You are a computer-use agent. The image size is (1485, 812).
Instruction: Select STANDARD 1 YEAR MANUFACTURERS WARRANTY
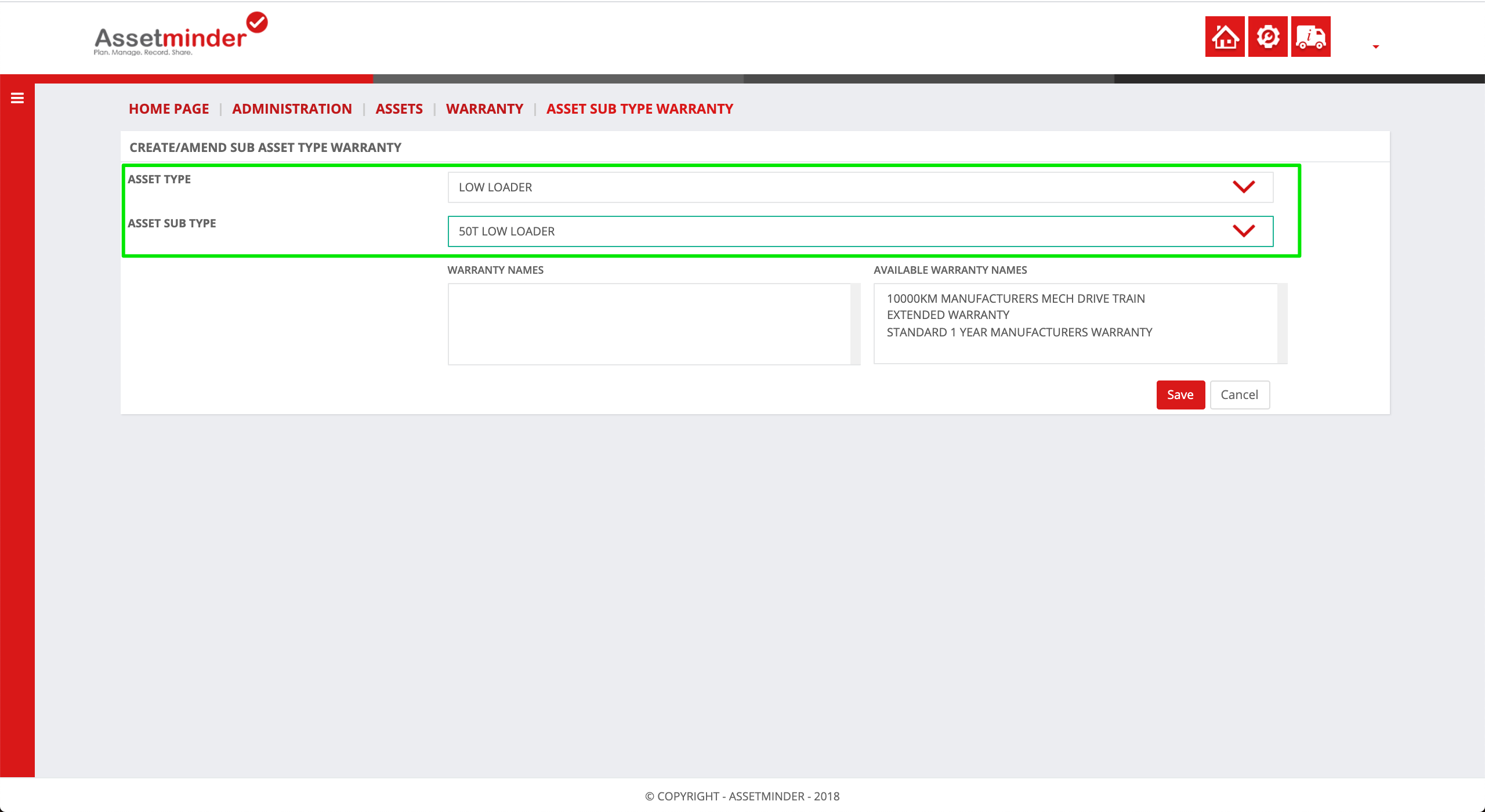(1019, 332)
